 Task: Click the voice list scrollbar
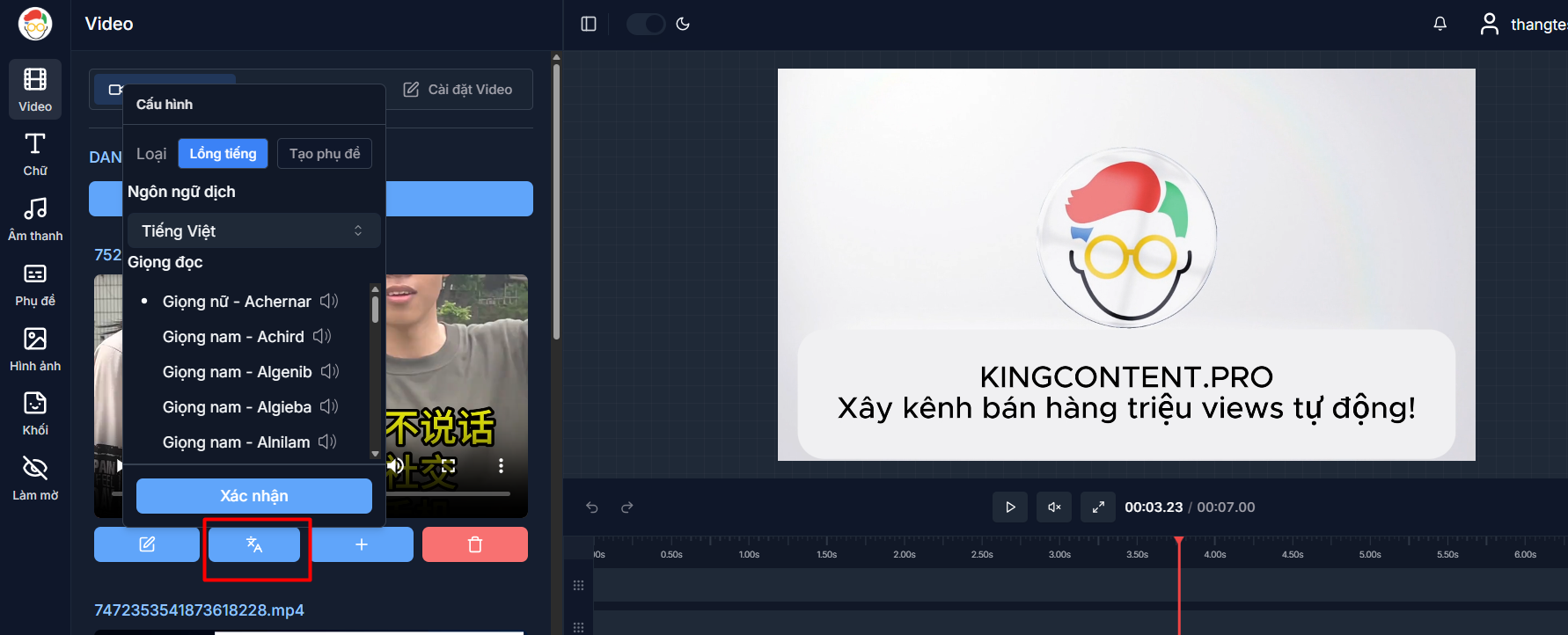(x=376, y=310)
